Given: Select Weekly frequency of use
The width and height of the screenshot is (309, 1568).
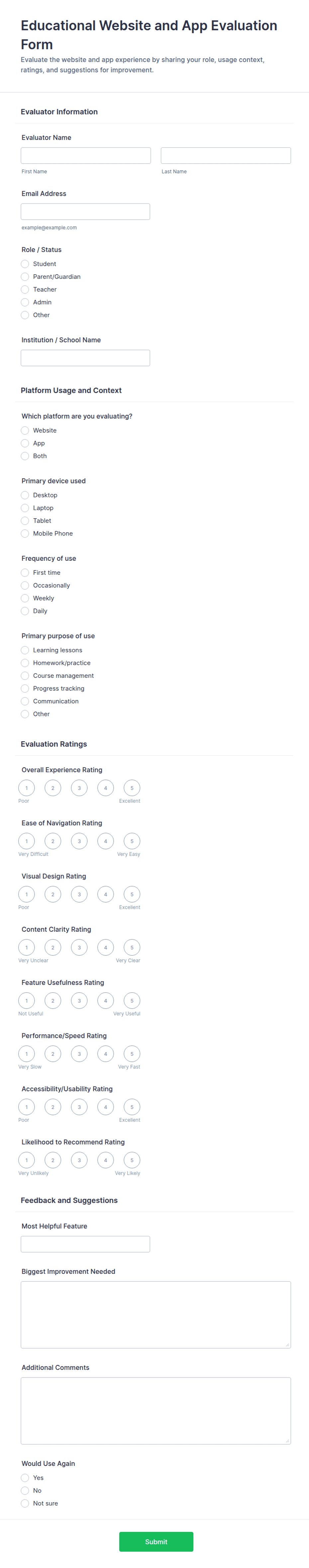Looking at the screenshot, I should 25,598.
